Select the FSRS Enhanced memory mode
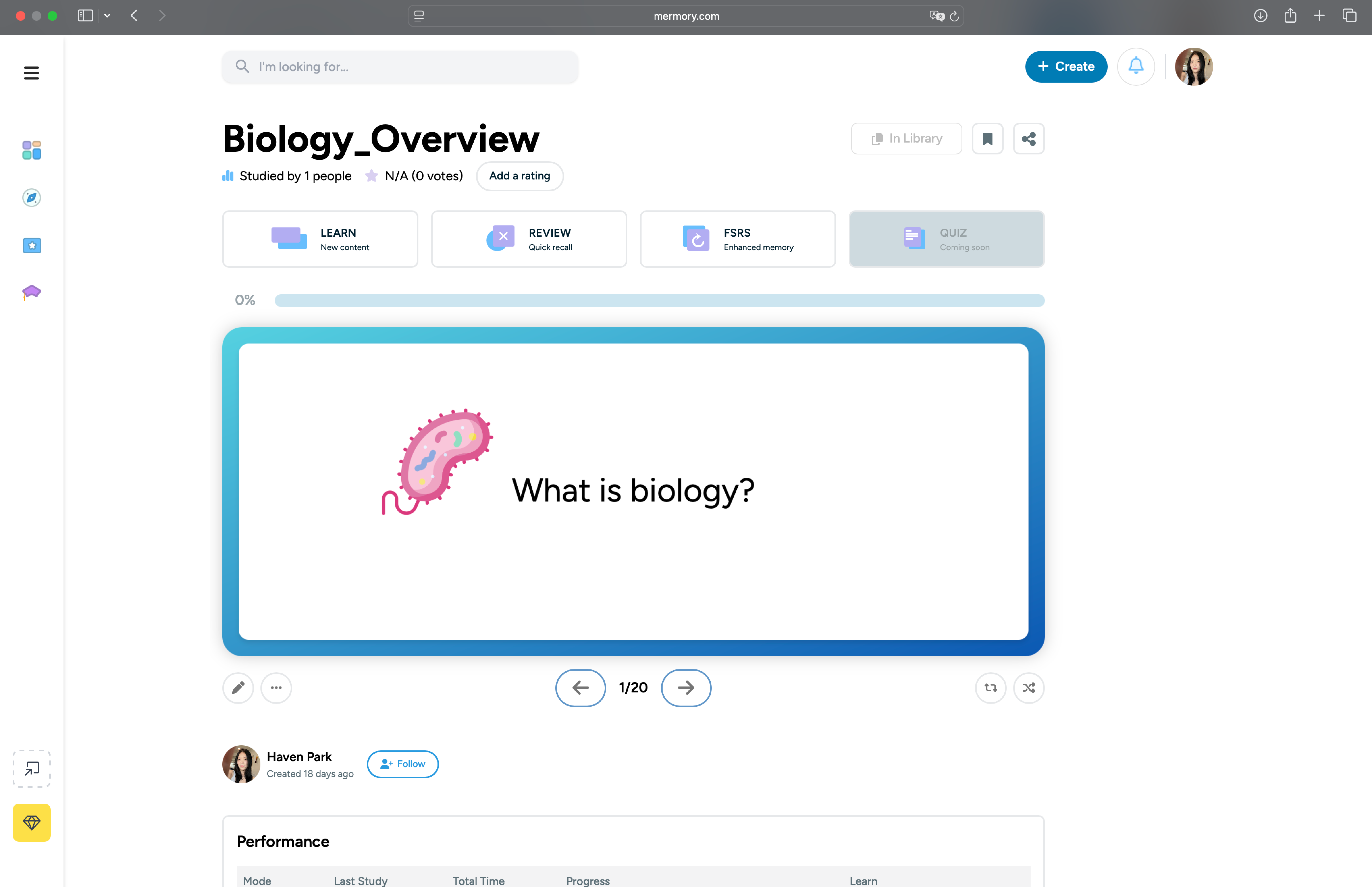This screenshot has height=887, width=1372. 738,239
